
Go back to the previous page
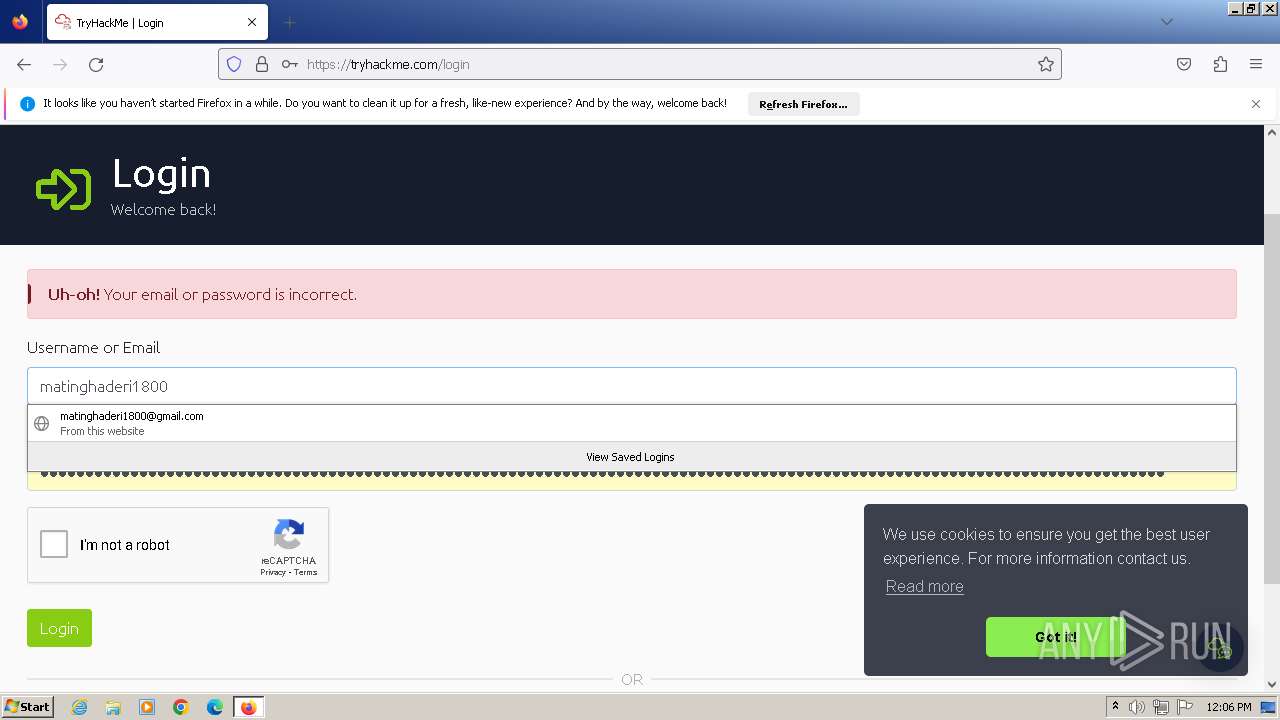click(x=24, y=64)
